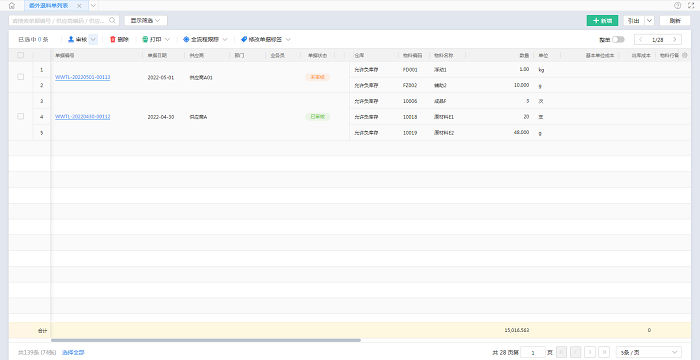This screenshot has height=360, width=700.
Task: Click the green add new button
Action: 602,21
